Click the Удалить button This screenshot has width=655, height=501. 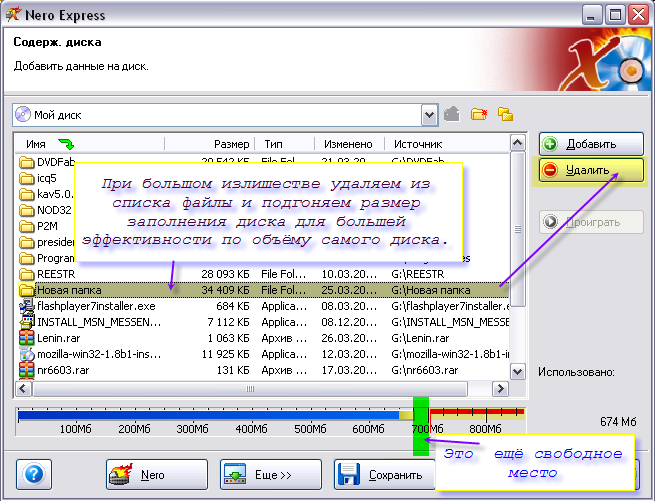point(591,170)
